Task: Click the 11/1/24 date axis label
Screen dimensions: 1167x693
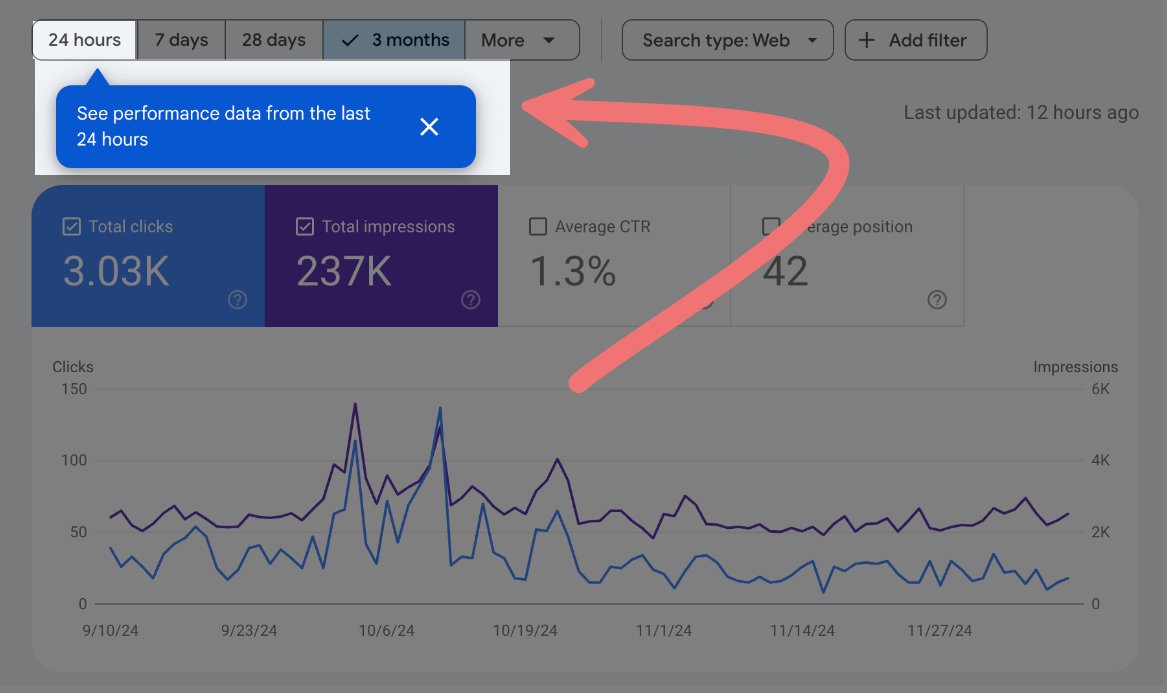Action: pos(663,630)
